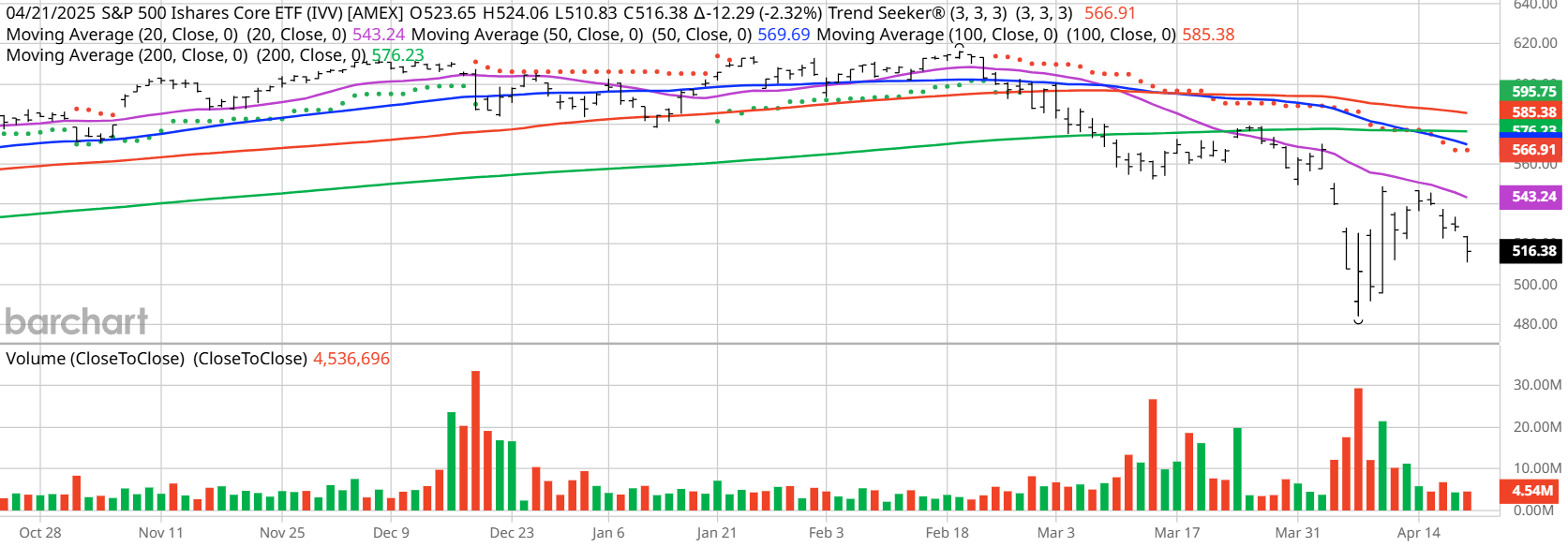Click the Dec 23 date axis label
The image size is (1568, 547).
(512, 532)
